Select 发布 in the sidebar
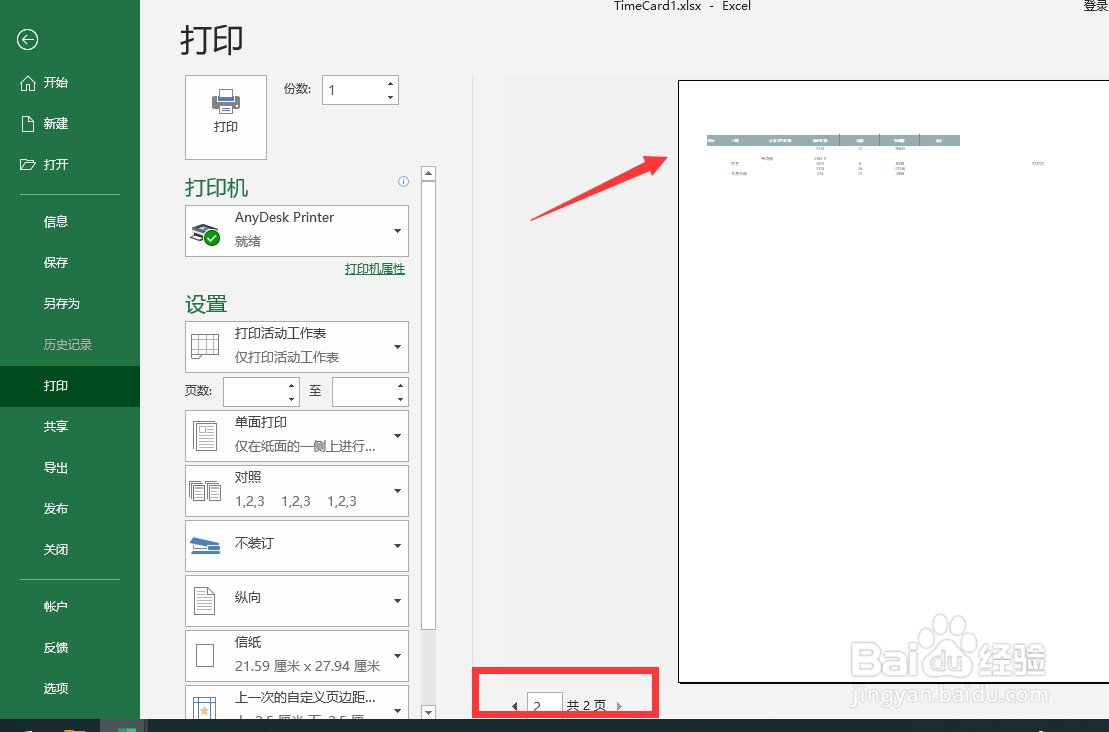Viewport: 1109px width, 732px height. click(x=70, y=509)
